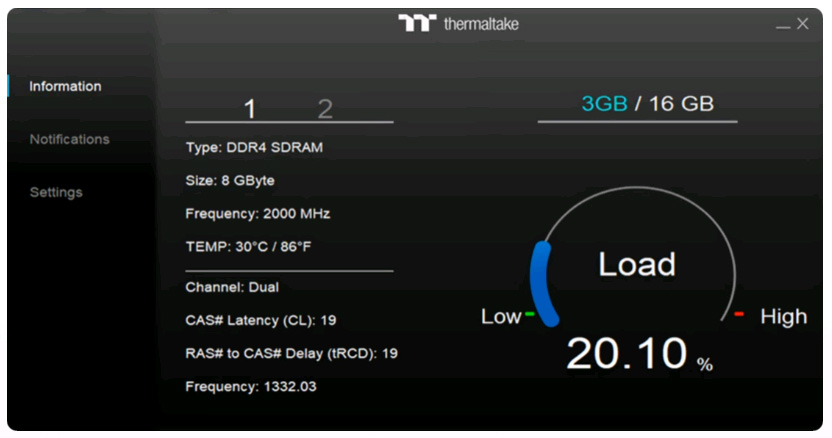Click the CAS# Latency (CL): 19 line
832x438 pixels.
click(x=261, y=320)
